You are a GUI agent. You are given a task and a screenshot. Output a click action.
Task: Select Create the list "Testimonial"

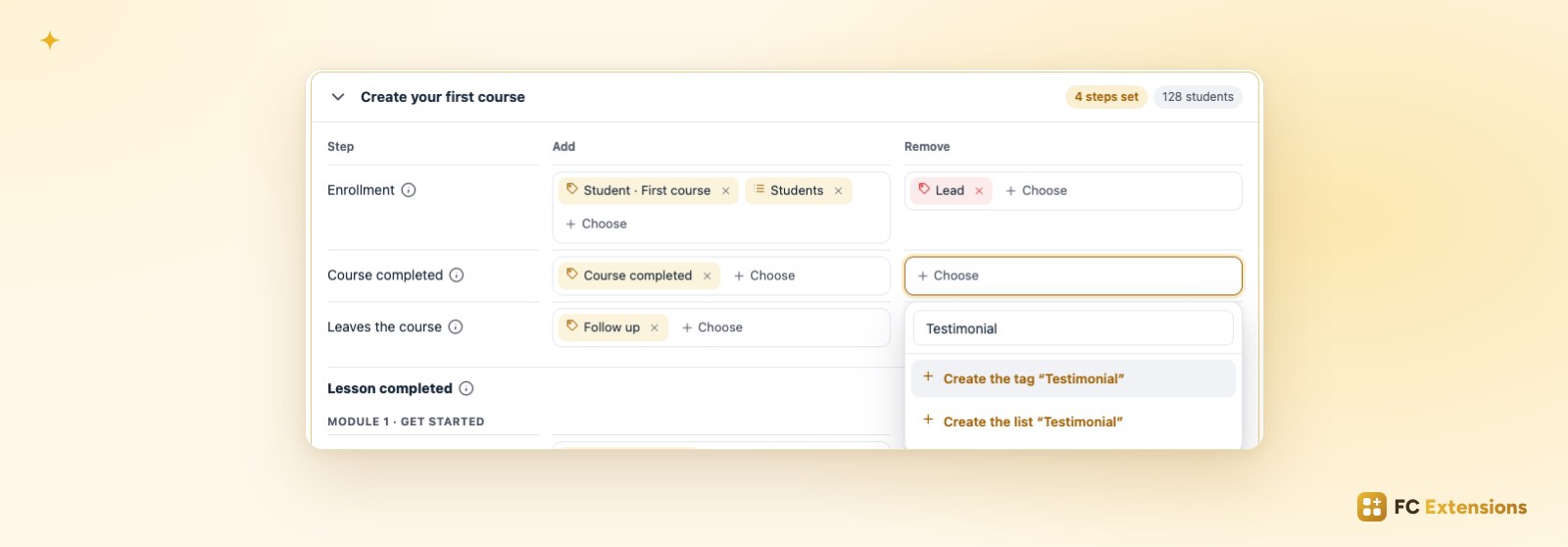[x=1073, y=422]
